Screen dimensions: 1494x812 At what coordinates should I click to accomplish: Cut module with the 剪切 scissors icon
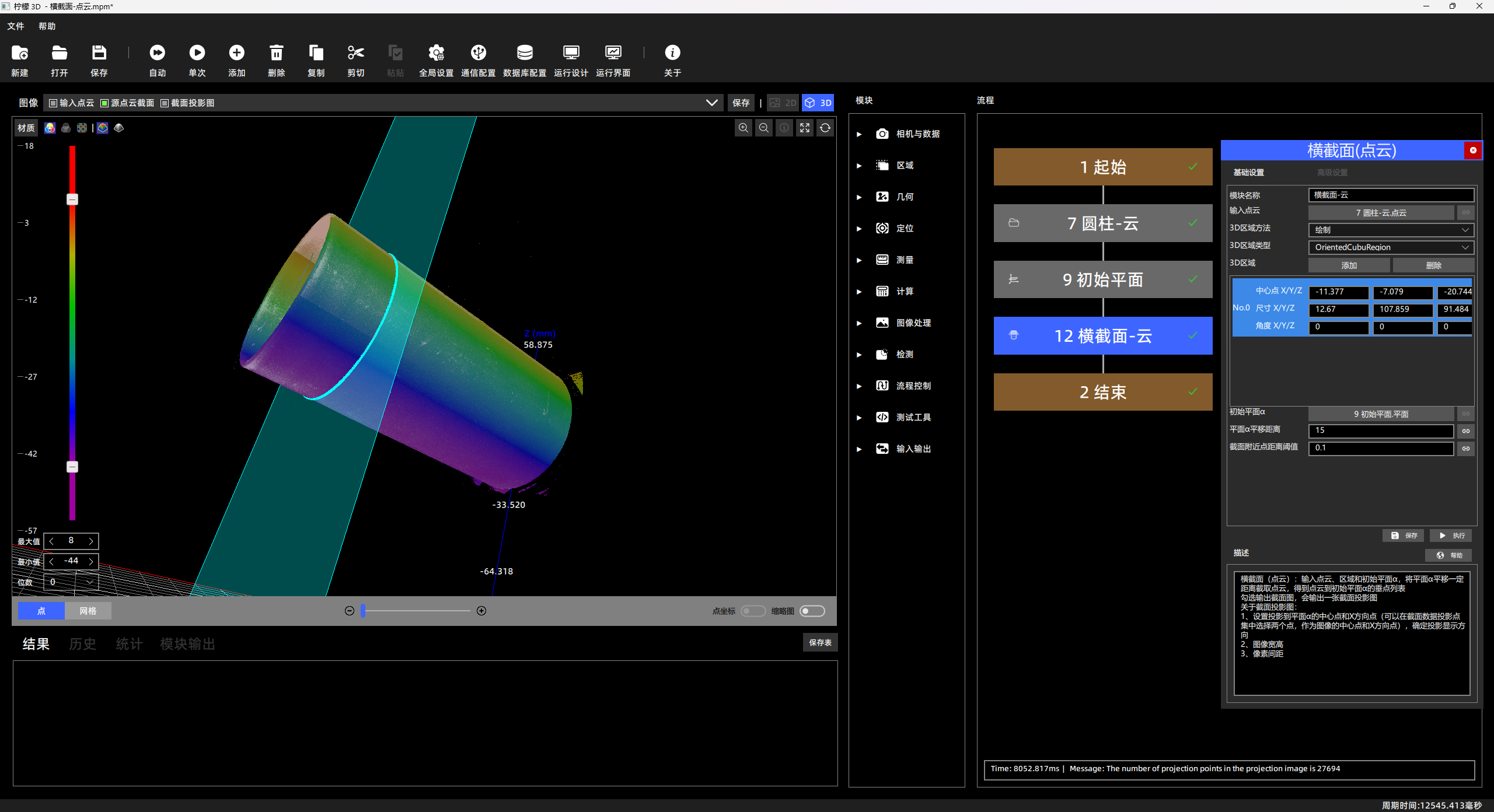click(356, 53)
